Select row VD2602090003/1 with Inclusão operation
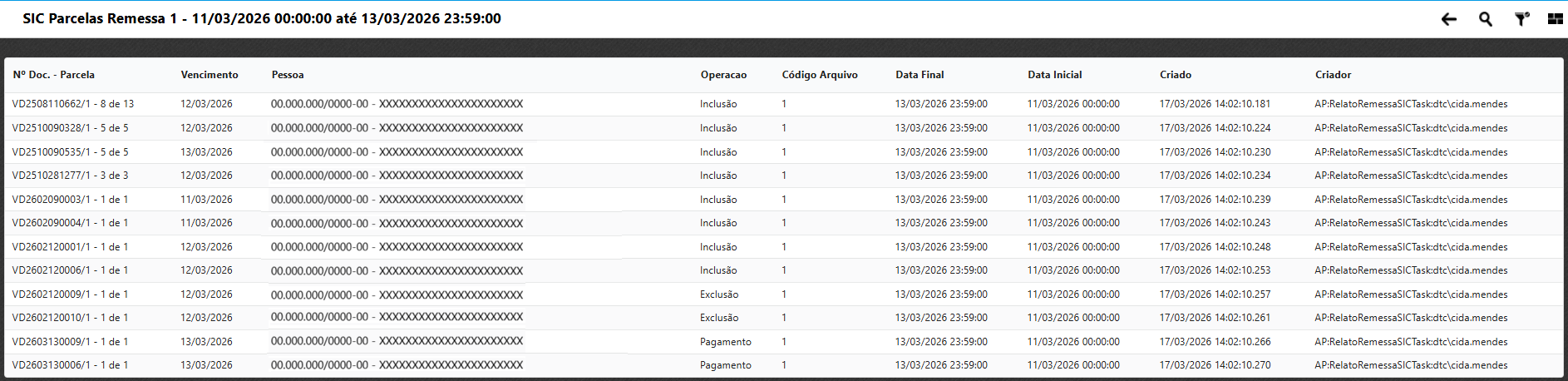The height and width of the screenshot is (381, 1568). [x=70, y=200]
